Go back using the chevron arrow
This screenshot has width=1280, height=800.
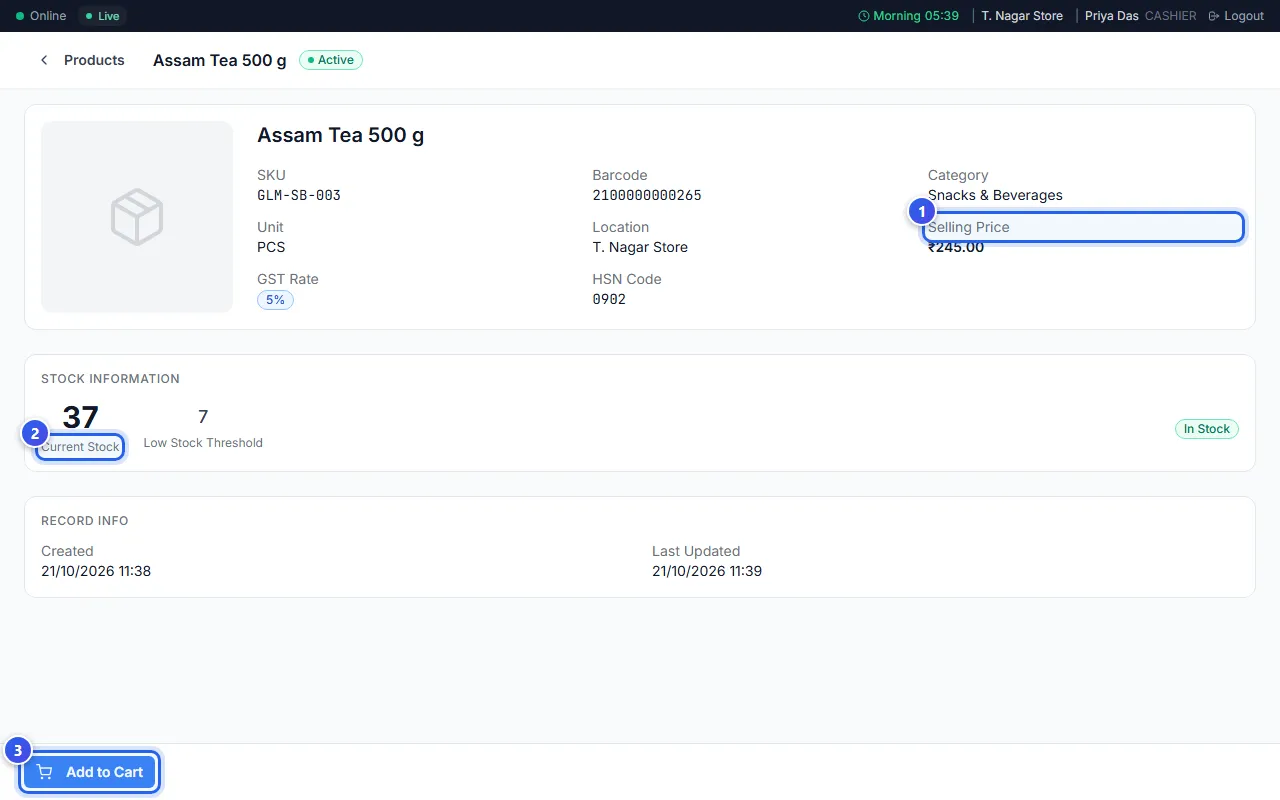point(44,60)
